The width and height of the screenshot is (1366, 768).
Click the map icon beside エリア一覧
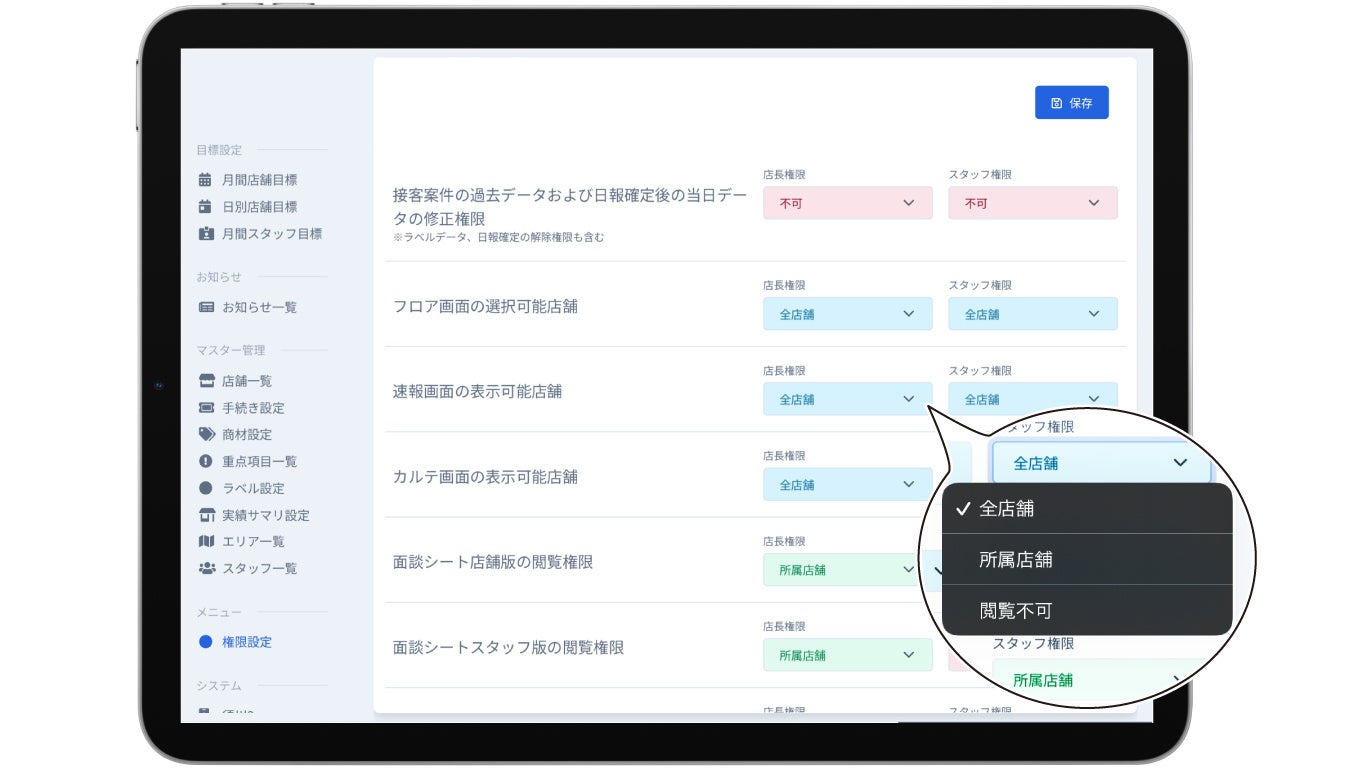coord(206,541)
